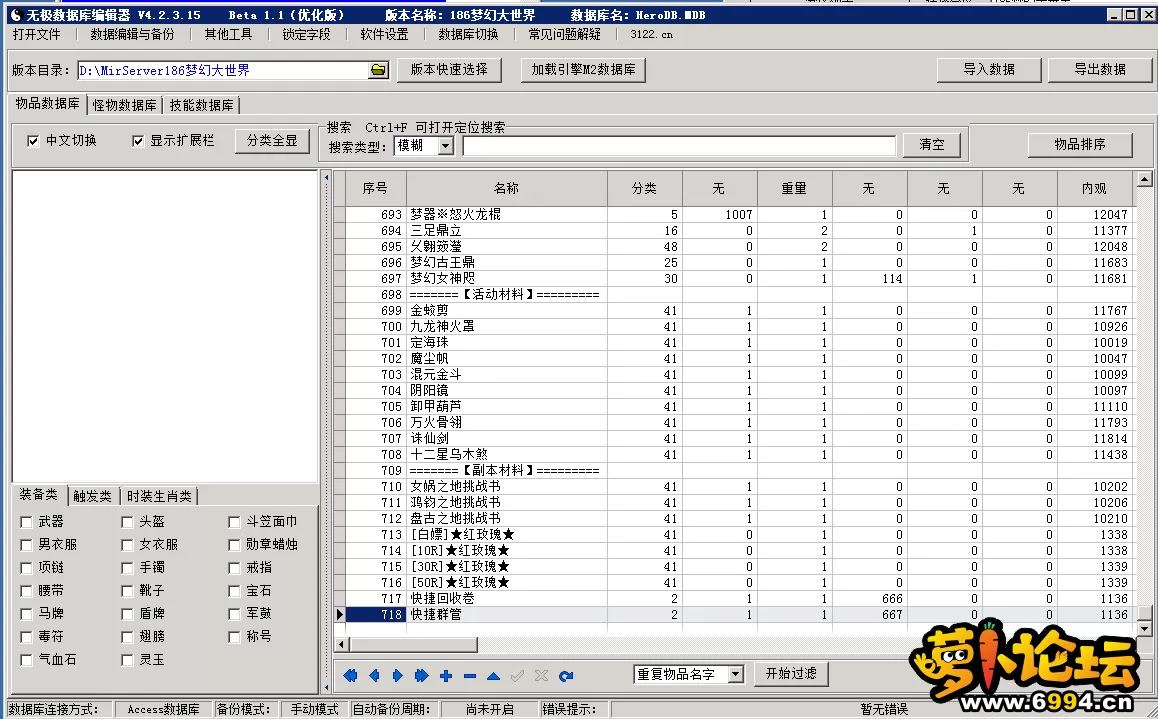Click the edit record triangle icon
The image size is (1158, 719).
coord(493,675)
